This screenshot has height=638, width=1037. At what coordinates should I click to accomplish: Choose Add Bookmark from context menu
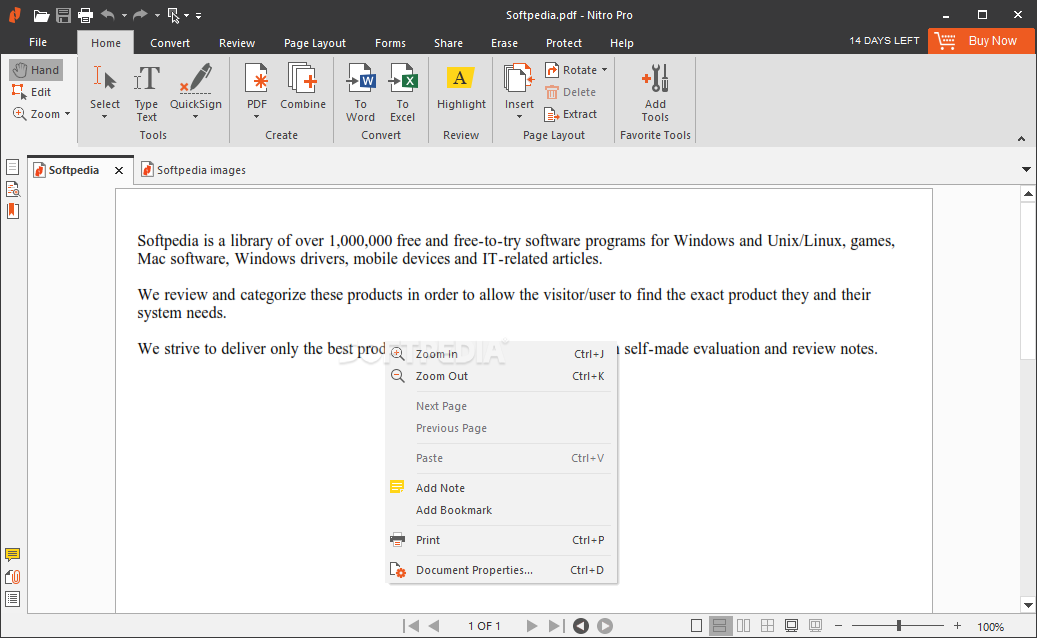[x=454, y=510]
